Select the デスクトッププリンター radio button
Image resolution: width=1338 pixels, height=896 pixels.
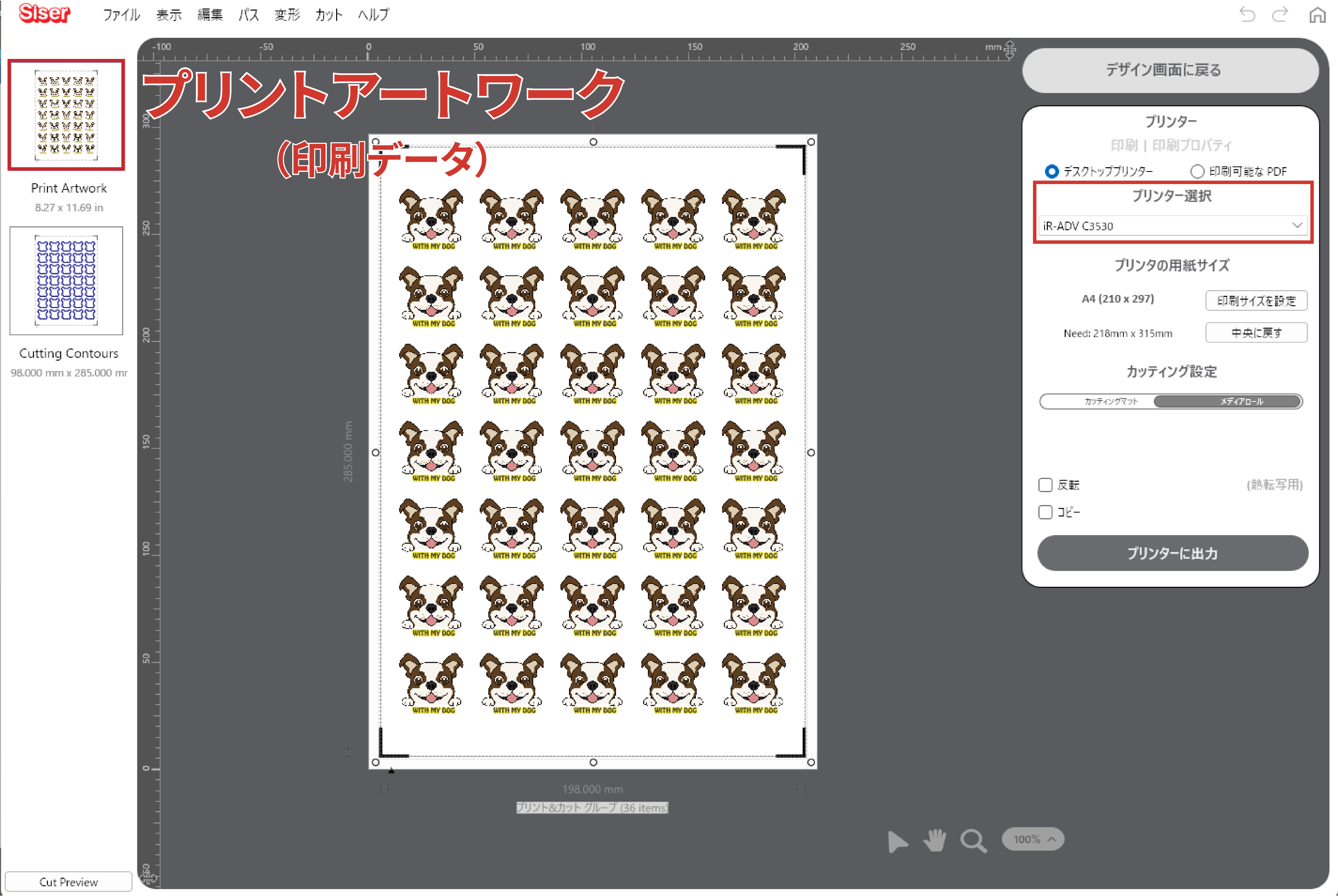tap(1051, 171)
